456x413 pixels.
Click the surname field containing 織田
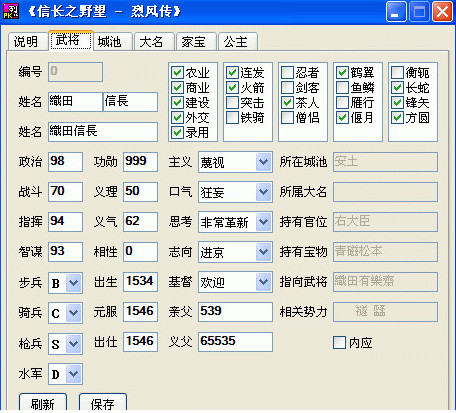pyautogui.click(x=75, y=102)
